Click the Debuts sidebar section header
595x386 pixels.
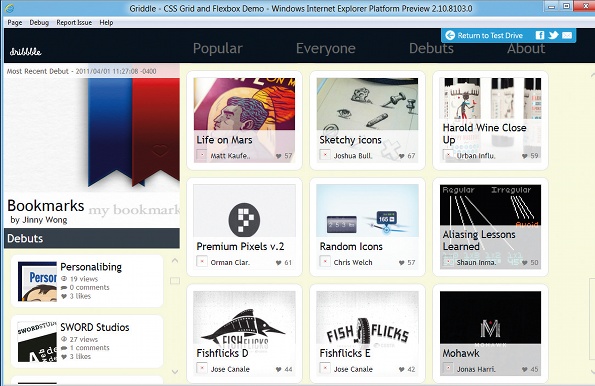pos(91,238)
